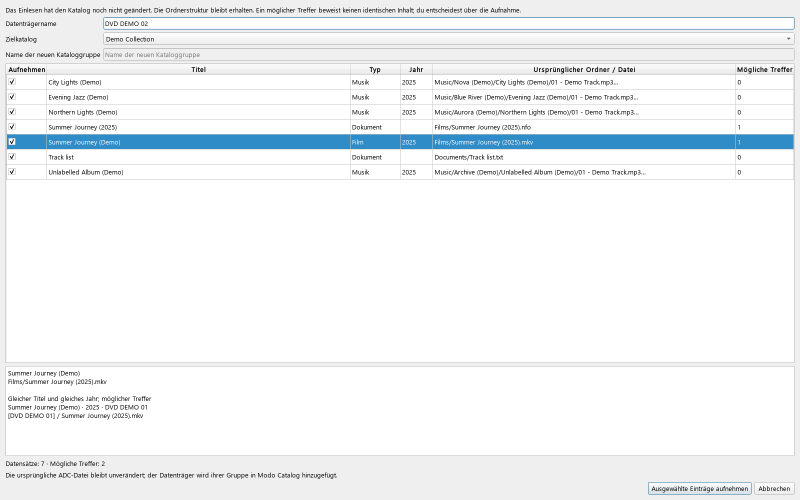Click the Abbrechen button
Viewport: 800px width, 500px height.
tap(774, 488)
